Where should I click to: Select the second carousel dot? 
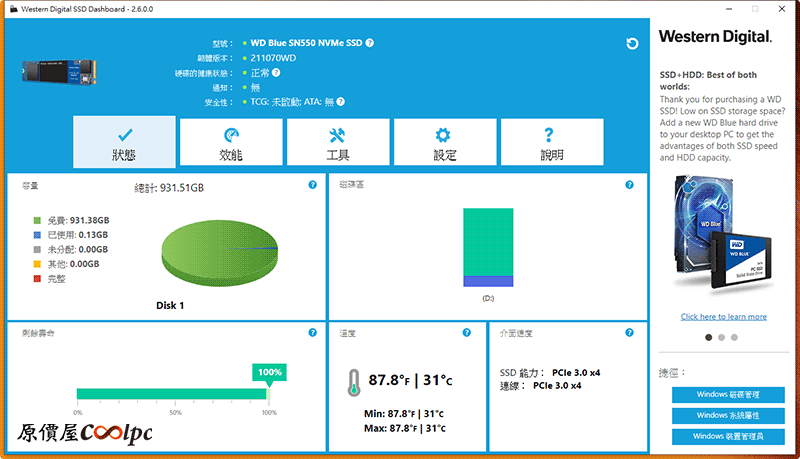coord(721,337)
